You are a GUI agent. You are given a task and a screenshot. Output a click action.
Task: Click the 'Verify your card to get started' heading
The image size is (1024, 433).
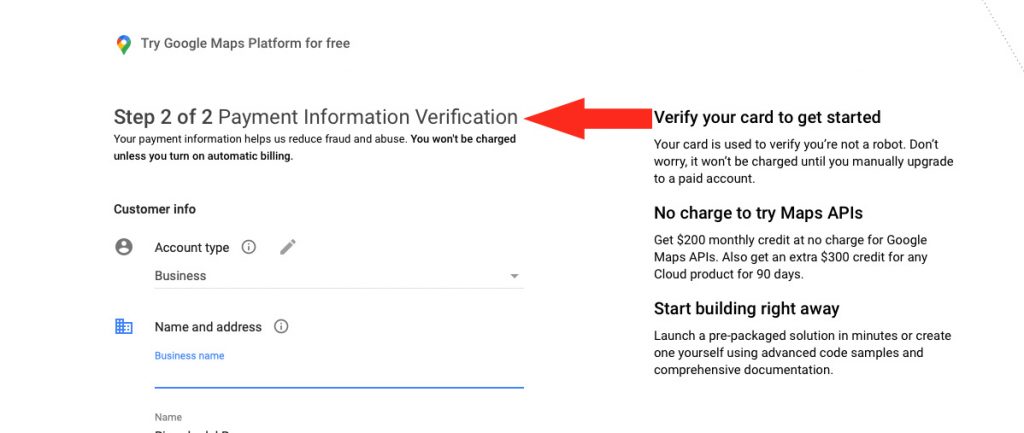(x=767, y=118)
